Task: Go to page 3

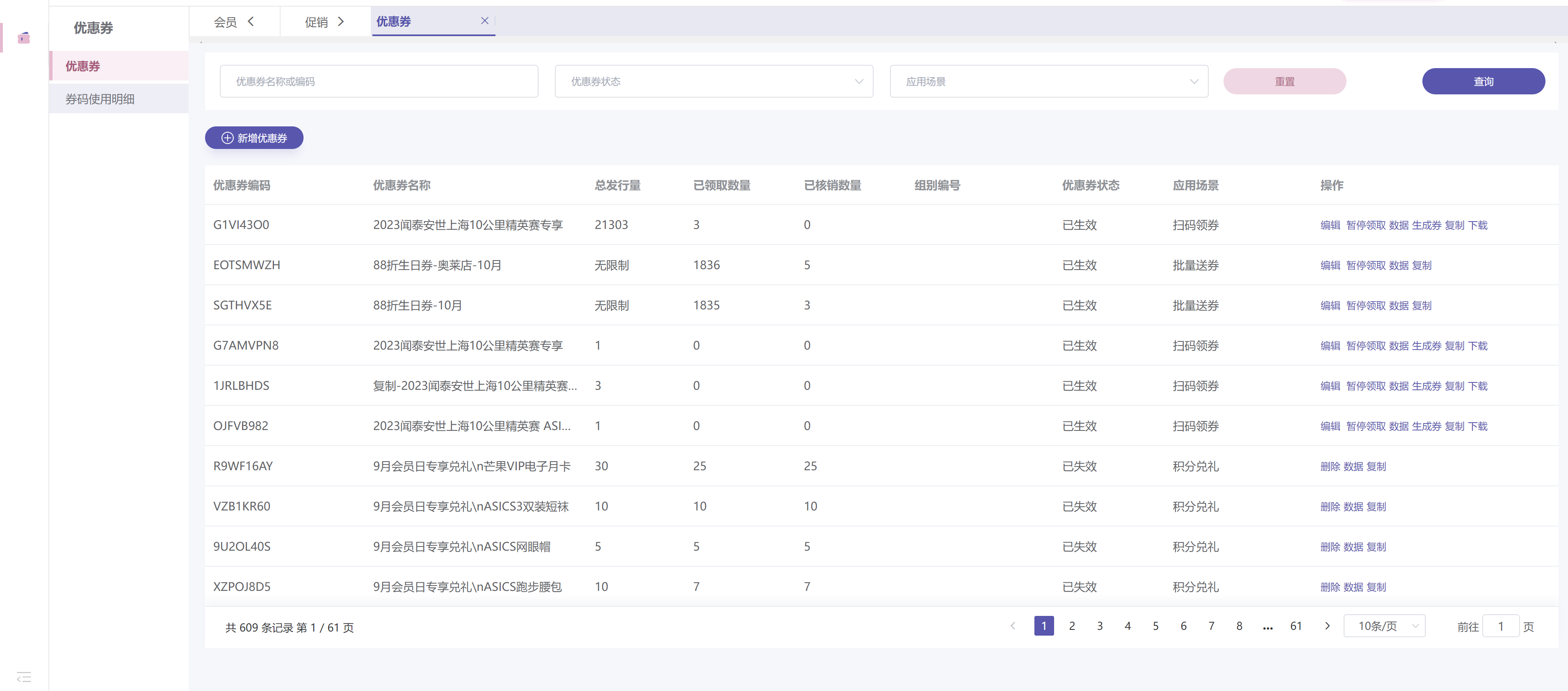Action: click(x=1100, y=626)
